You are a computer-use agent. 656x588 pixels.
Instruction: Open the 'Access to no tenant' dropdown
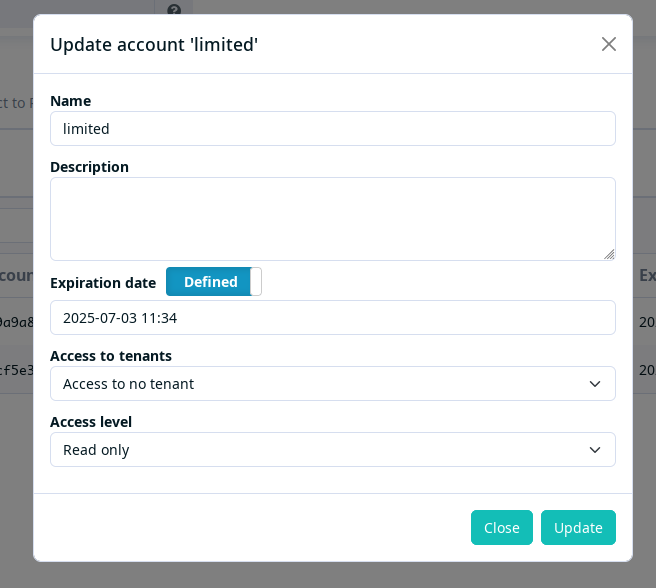pos(333,384)
